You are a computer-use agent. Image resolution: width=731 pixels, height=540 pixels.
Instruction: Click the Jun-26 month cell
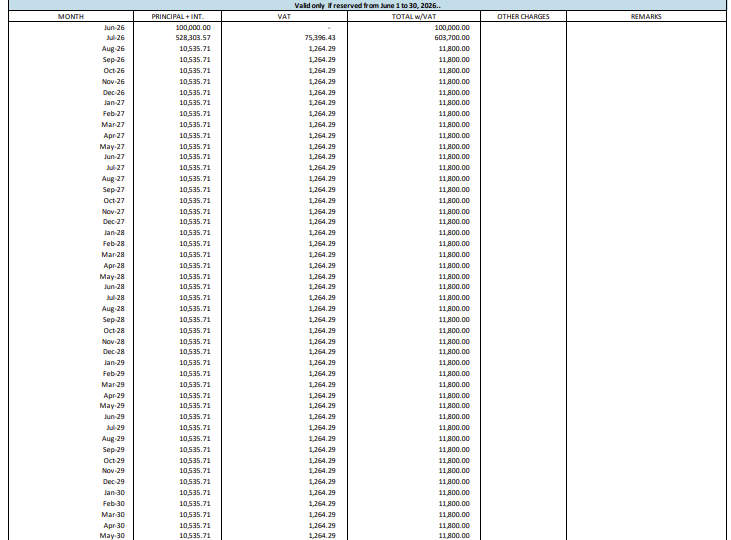(x=114, y=28)
